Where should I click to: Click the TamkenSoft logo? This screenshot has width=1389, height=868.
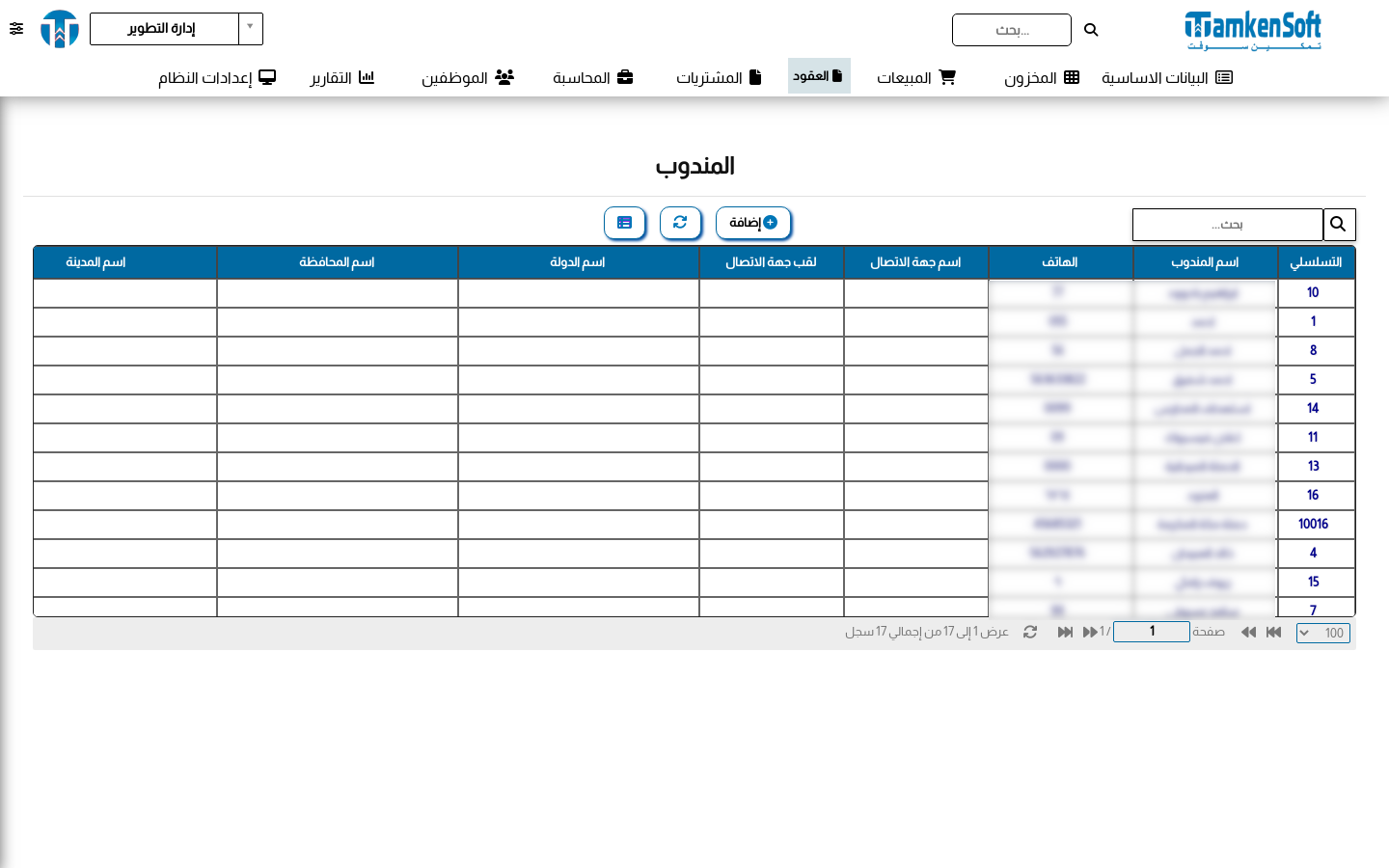tap(1253, 30)
